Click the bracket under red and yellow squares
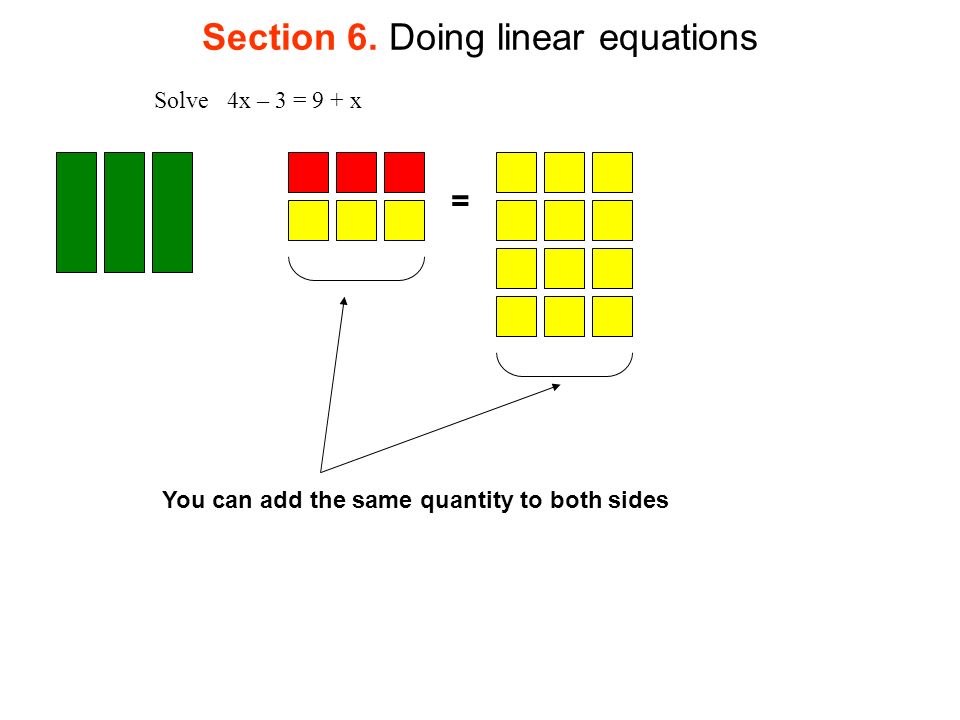 356,269
